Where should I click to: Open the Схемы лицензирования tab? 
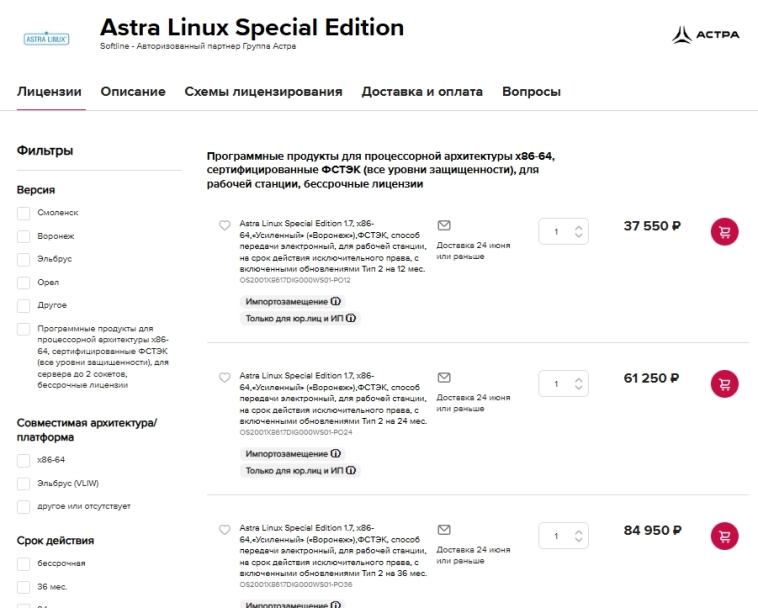click(263, 92)
